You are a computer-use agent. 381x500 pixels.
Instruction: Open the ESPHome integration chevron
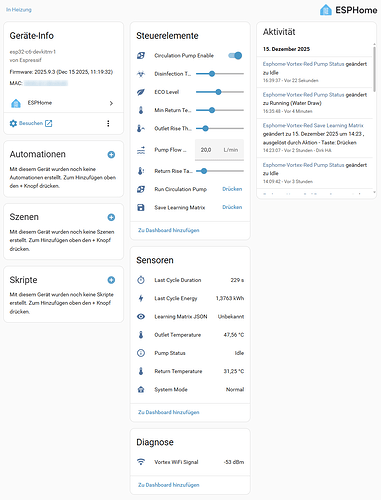coord(111,103)
